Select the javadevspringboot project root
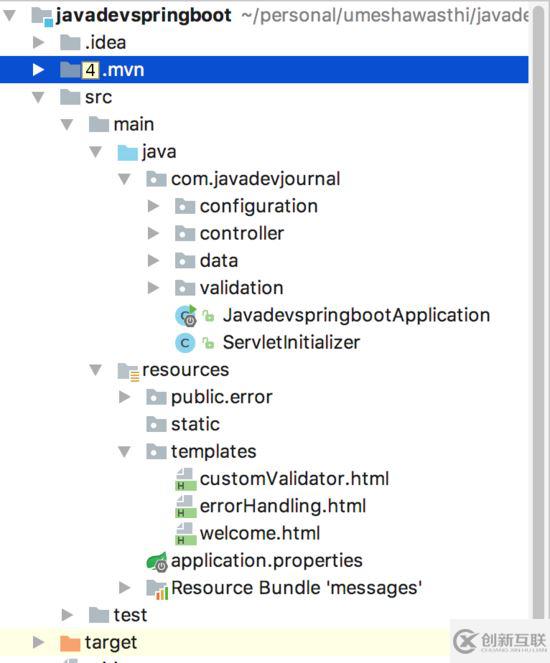The width and height of the screenshot is (550, 663). (x=144, y=16)
